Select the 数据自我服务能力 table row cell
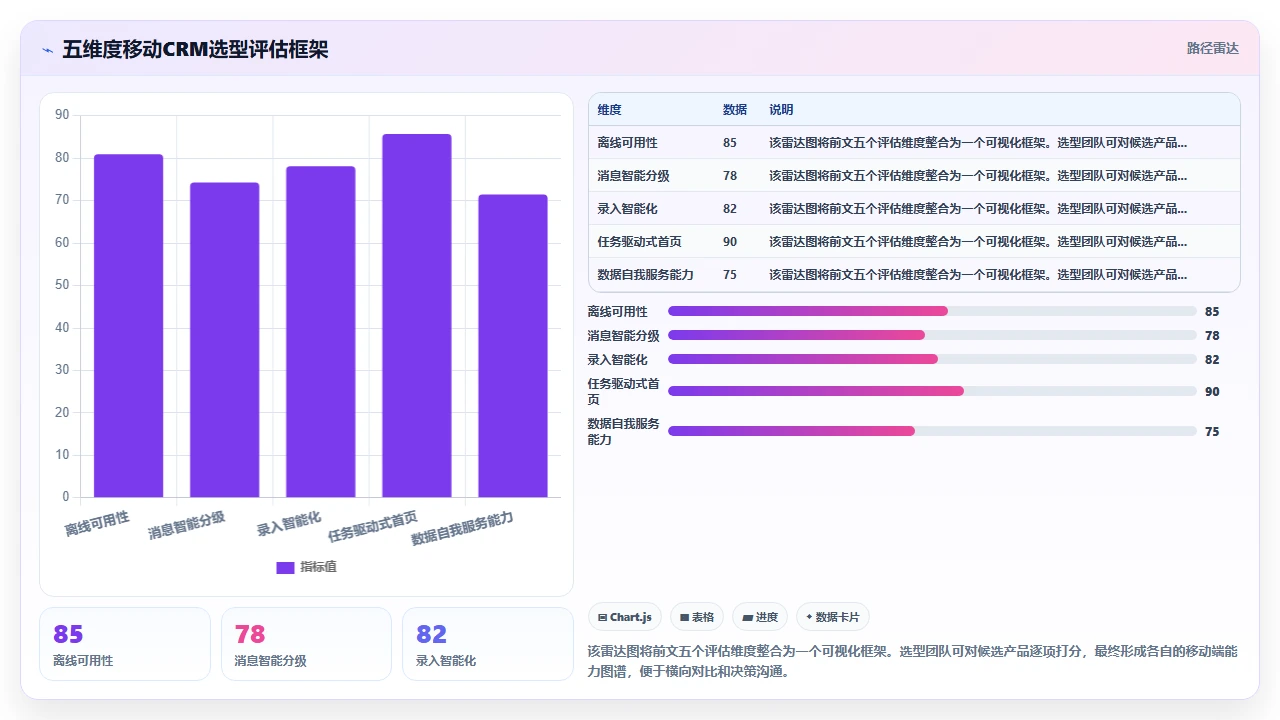The image size is (1280, 720). 645,274
